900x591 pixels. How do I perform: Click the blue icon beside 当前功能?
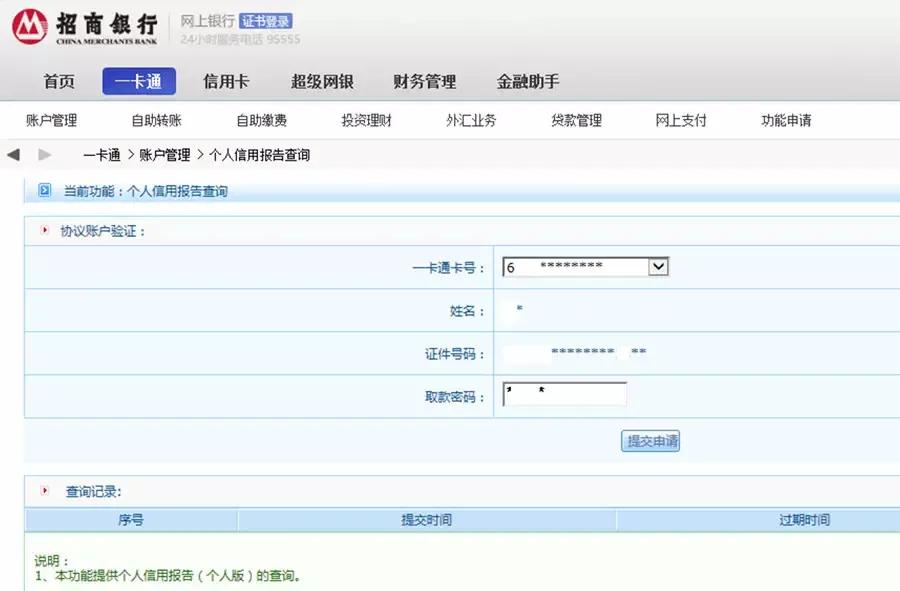point(42,190)
